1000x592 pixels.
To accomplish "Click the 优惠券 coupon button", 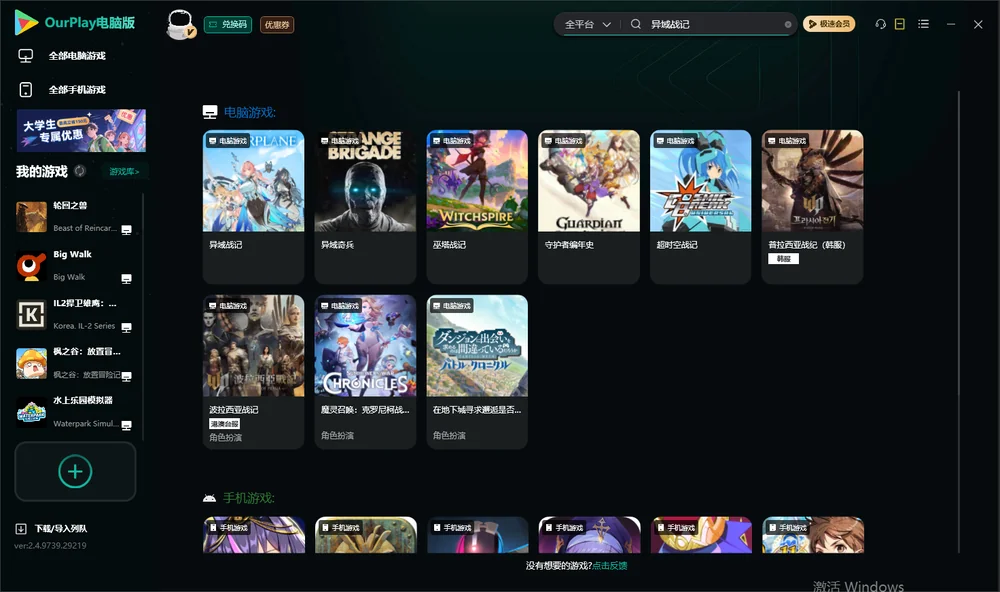I will pos(277,24).
